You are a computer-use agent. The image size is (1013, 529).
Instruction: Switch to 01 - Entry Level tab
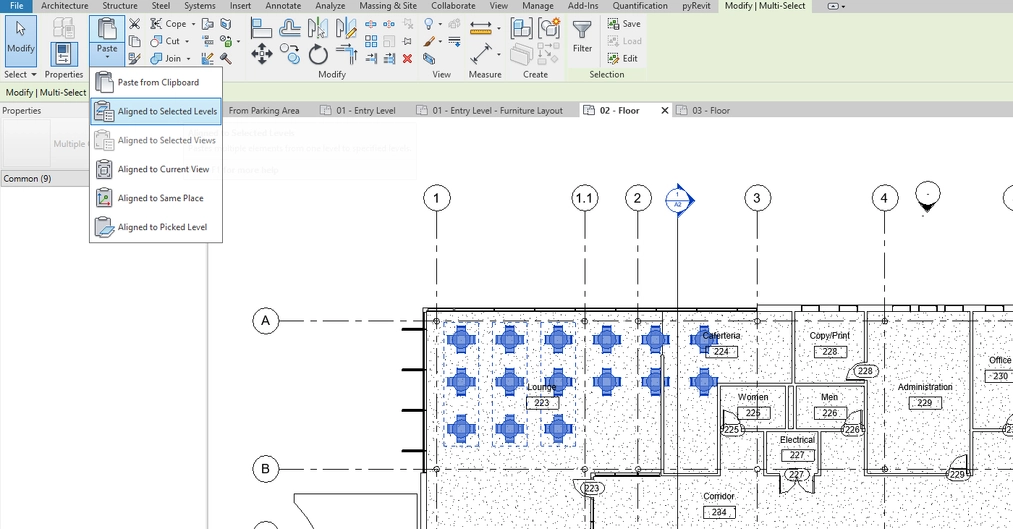click(366, 110)
